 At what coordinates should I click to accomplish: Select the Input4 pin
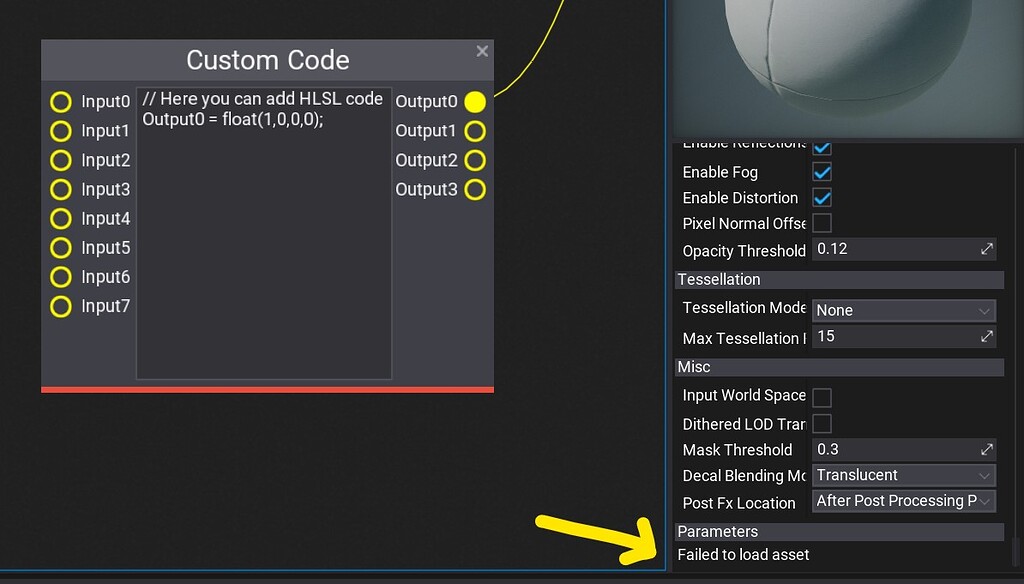(x=60, y=218)
